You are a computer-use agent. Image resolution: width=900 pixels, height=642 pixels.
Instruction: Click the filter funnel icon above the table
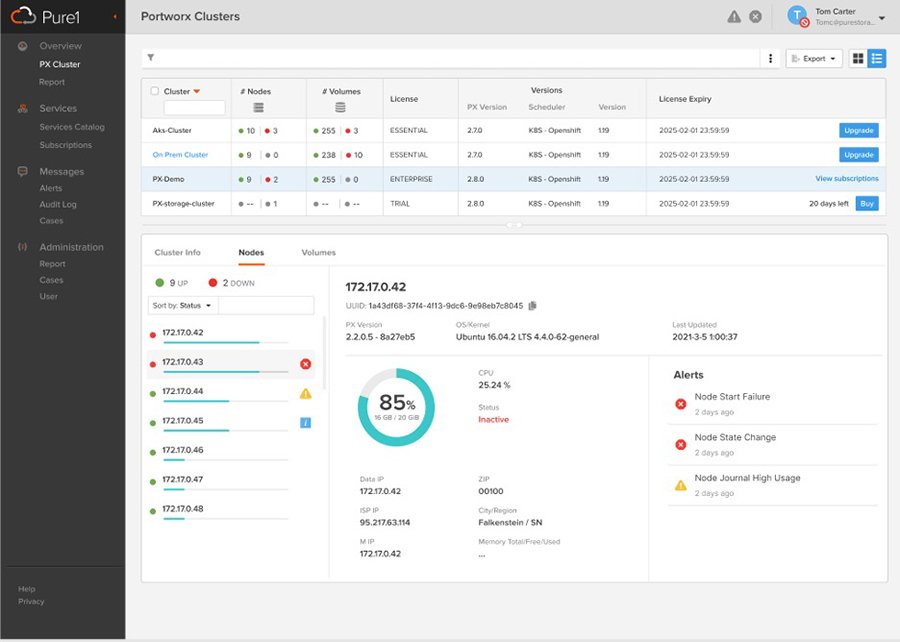(150, 58)
